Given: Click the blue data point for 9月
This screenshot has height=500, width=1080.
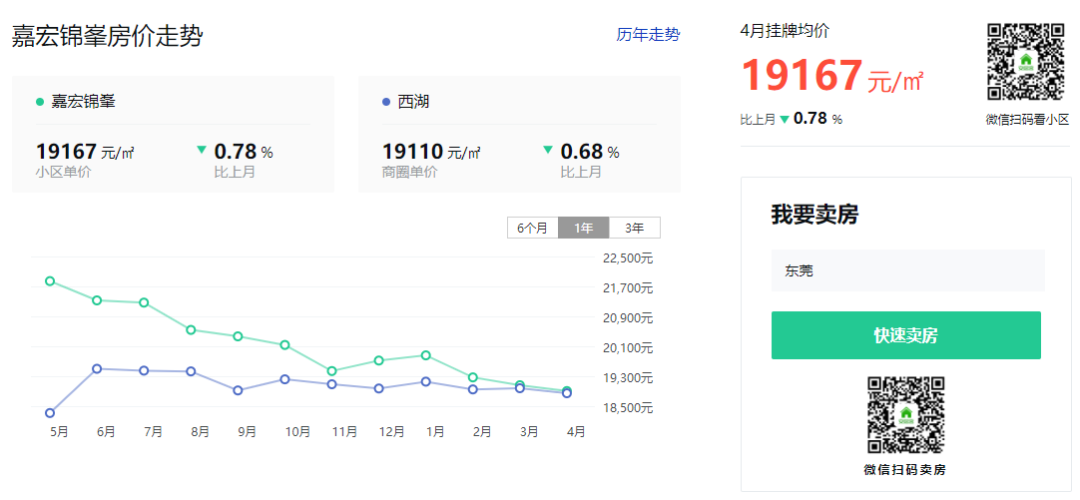Looking at the screenshot, I should pyautogui.click(x=238, y=390).
